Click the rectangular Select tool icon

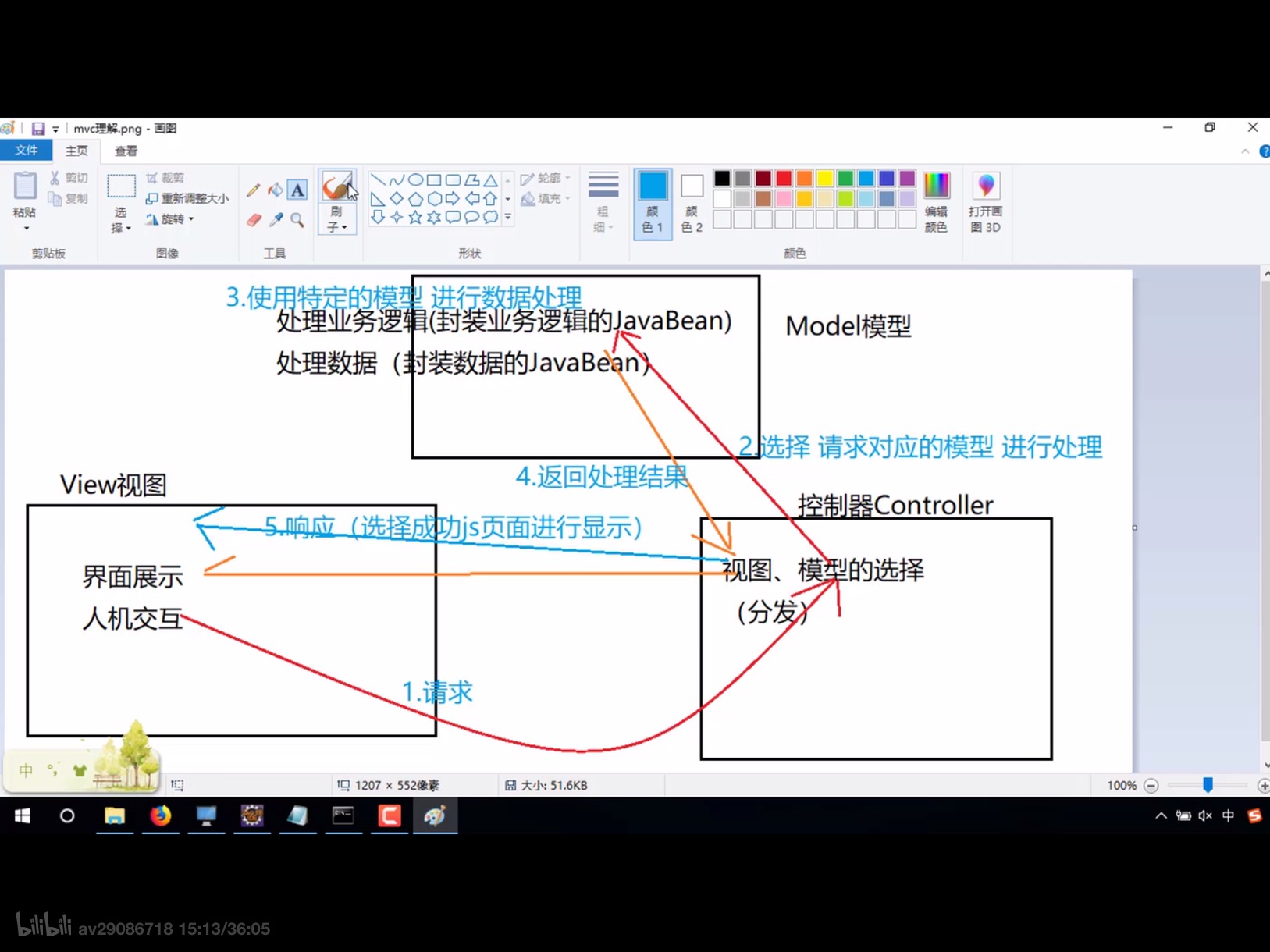click(x=121, y=187)
